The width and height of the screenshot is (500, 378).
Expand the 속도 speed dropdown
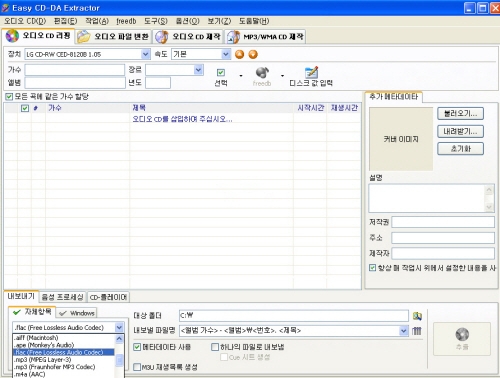click(226, 54)
